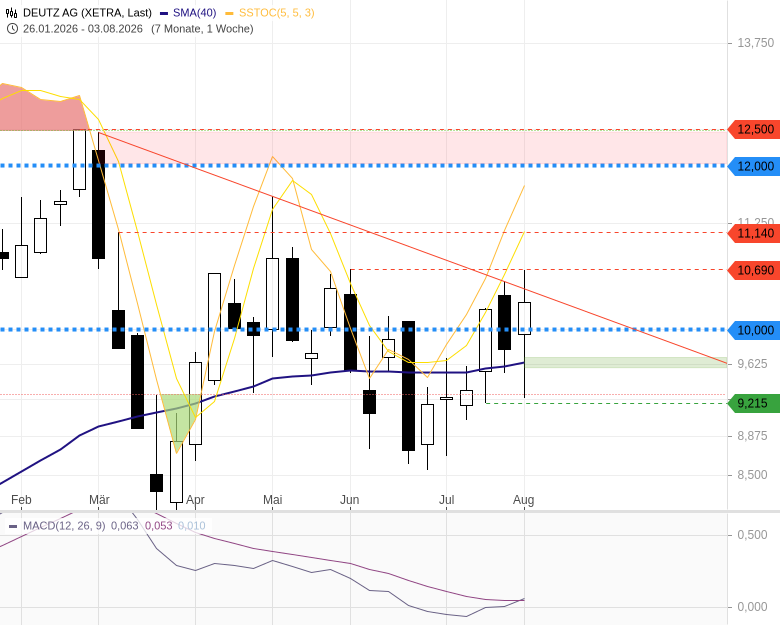Click the (7 Monate, 1 Woche) period text
The height and width of the screenshot is (625, 780).
(202, 29)
